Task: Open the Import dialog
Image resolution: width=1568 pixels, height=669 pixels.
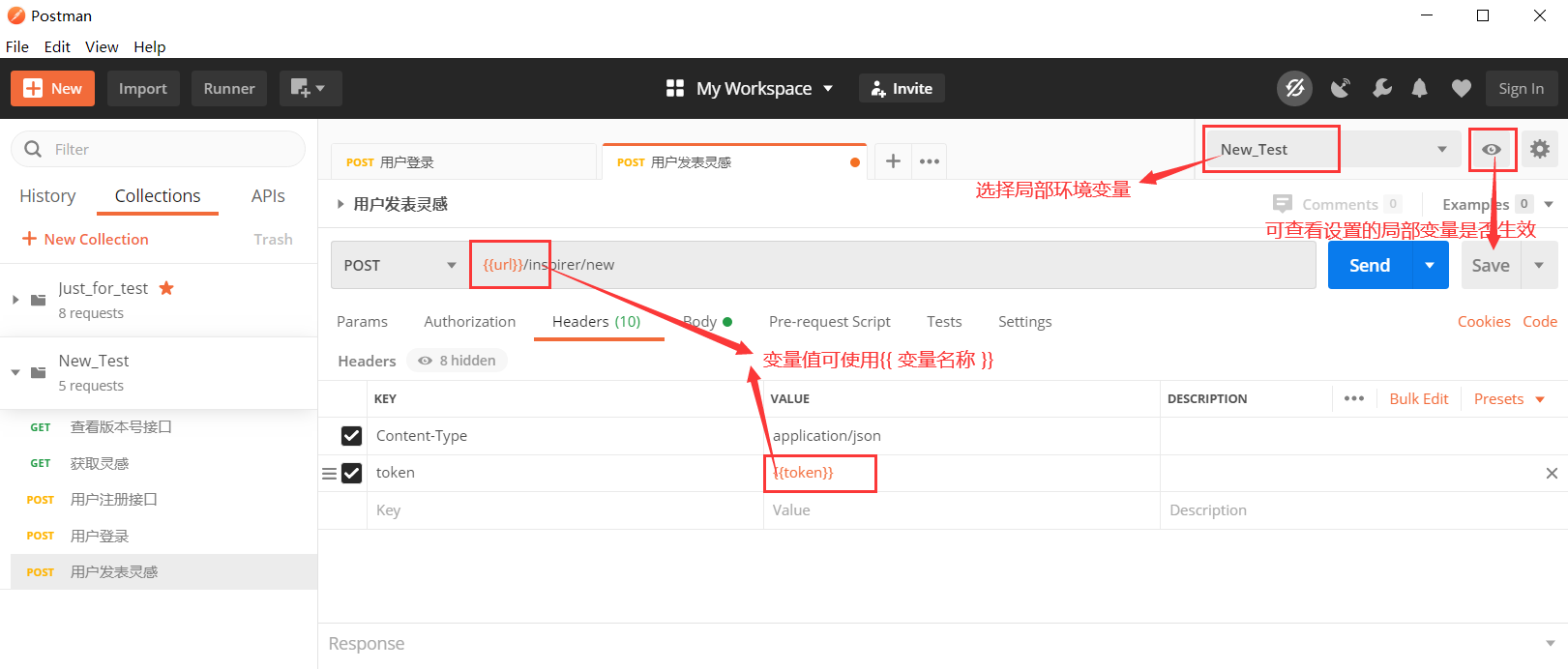Action: point(142,88)
